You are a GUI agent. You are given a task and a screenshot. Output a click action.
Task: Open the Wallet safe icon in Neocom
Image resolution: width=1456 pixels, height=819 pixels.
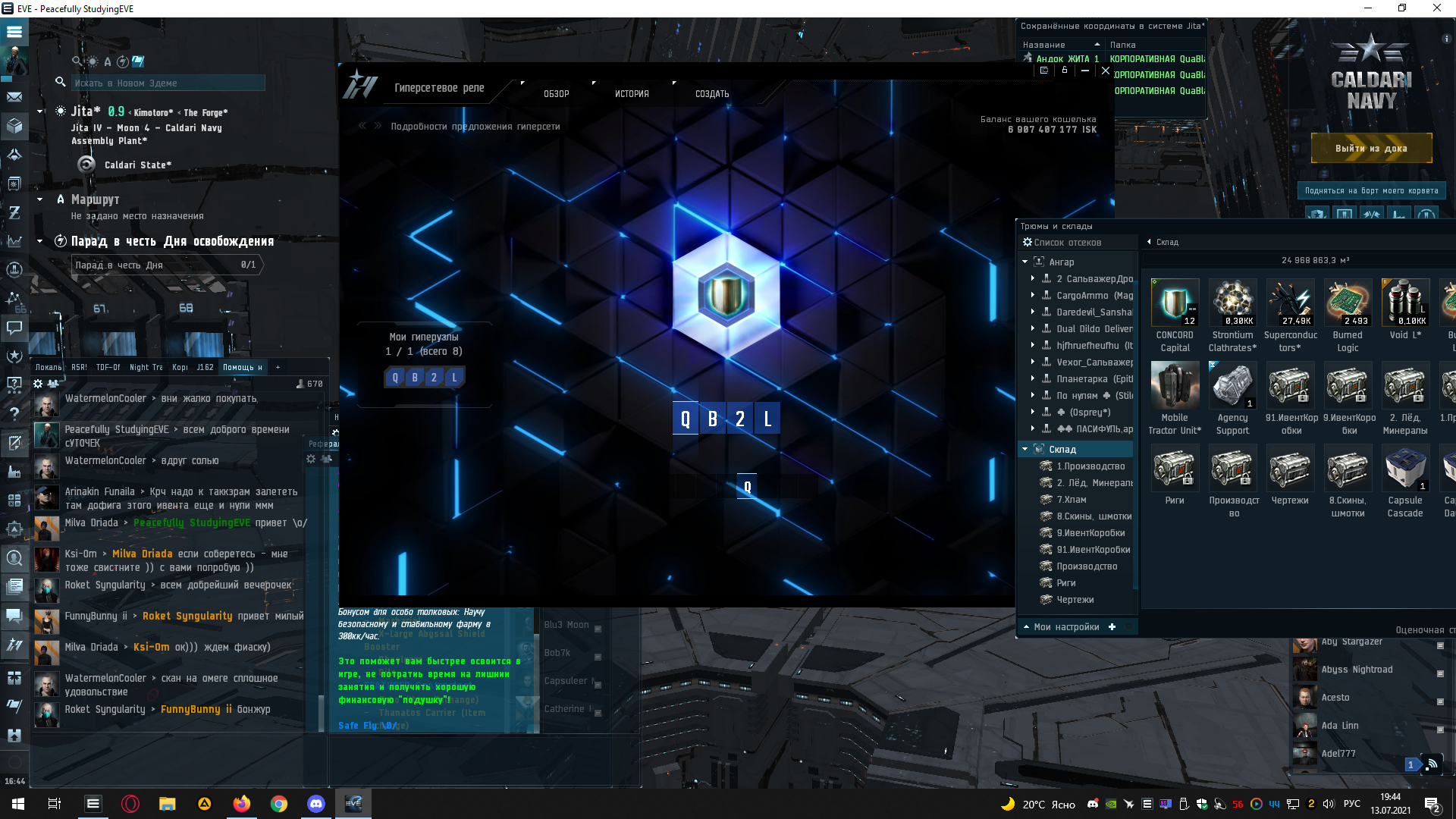(14, 184)
